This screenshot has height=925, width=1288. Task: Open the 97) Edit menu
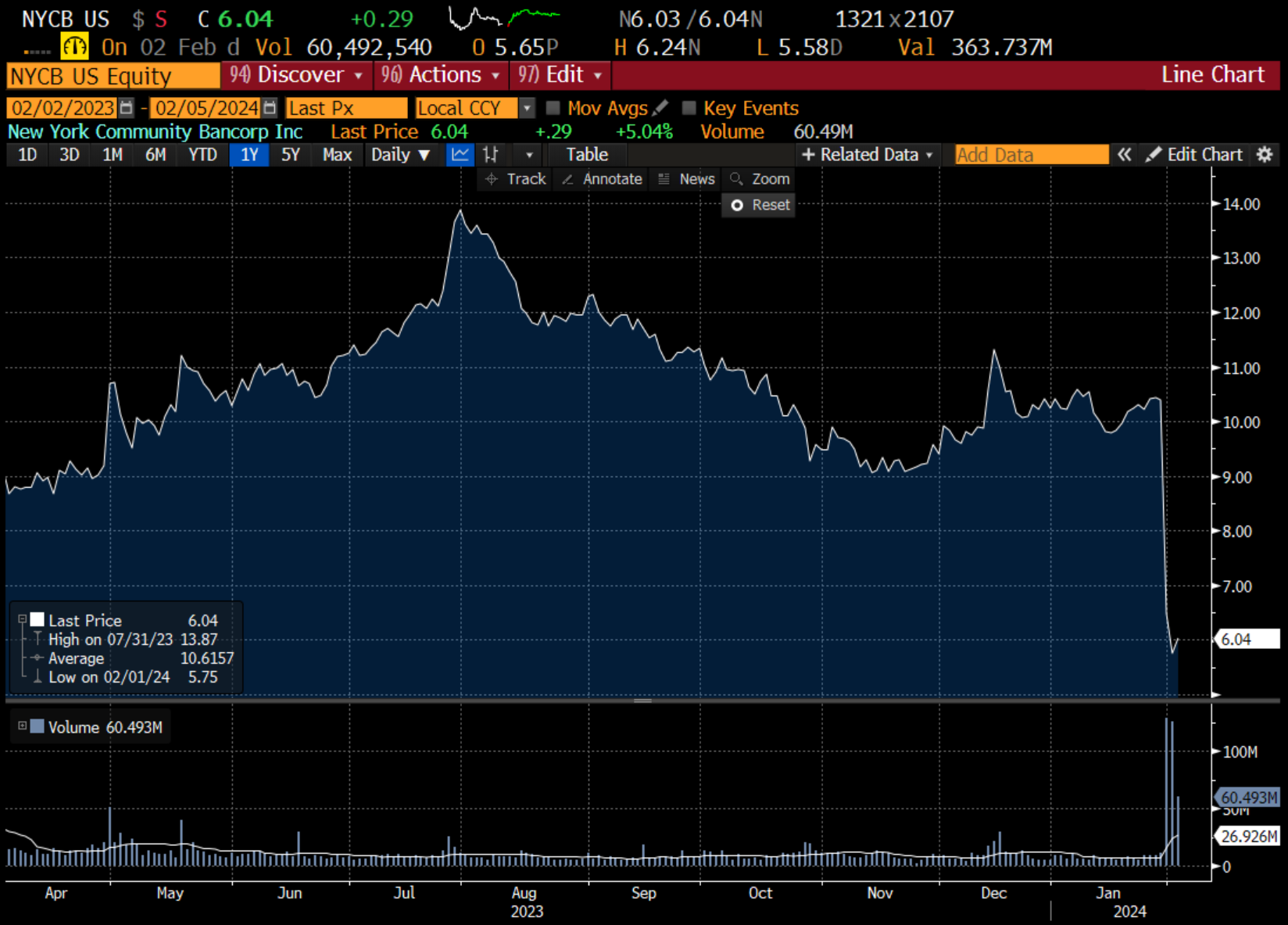pyautogui.click(x=561, y=75)
